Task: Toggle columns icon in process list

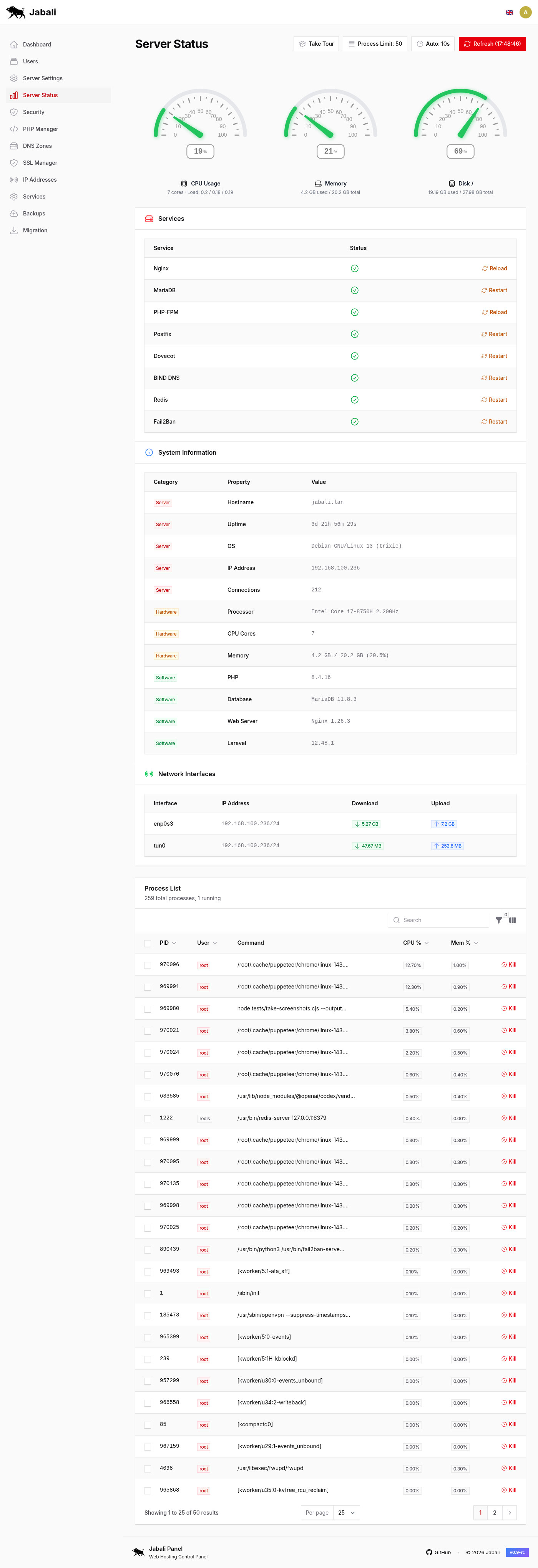Action: coord(512,920)
